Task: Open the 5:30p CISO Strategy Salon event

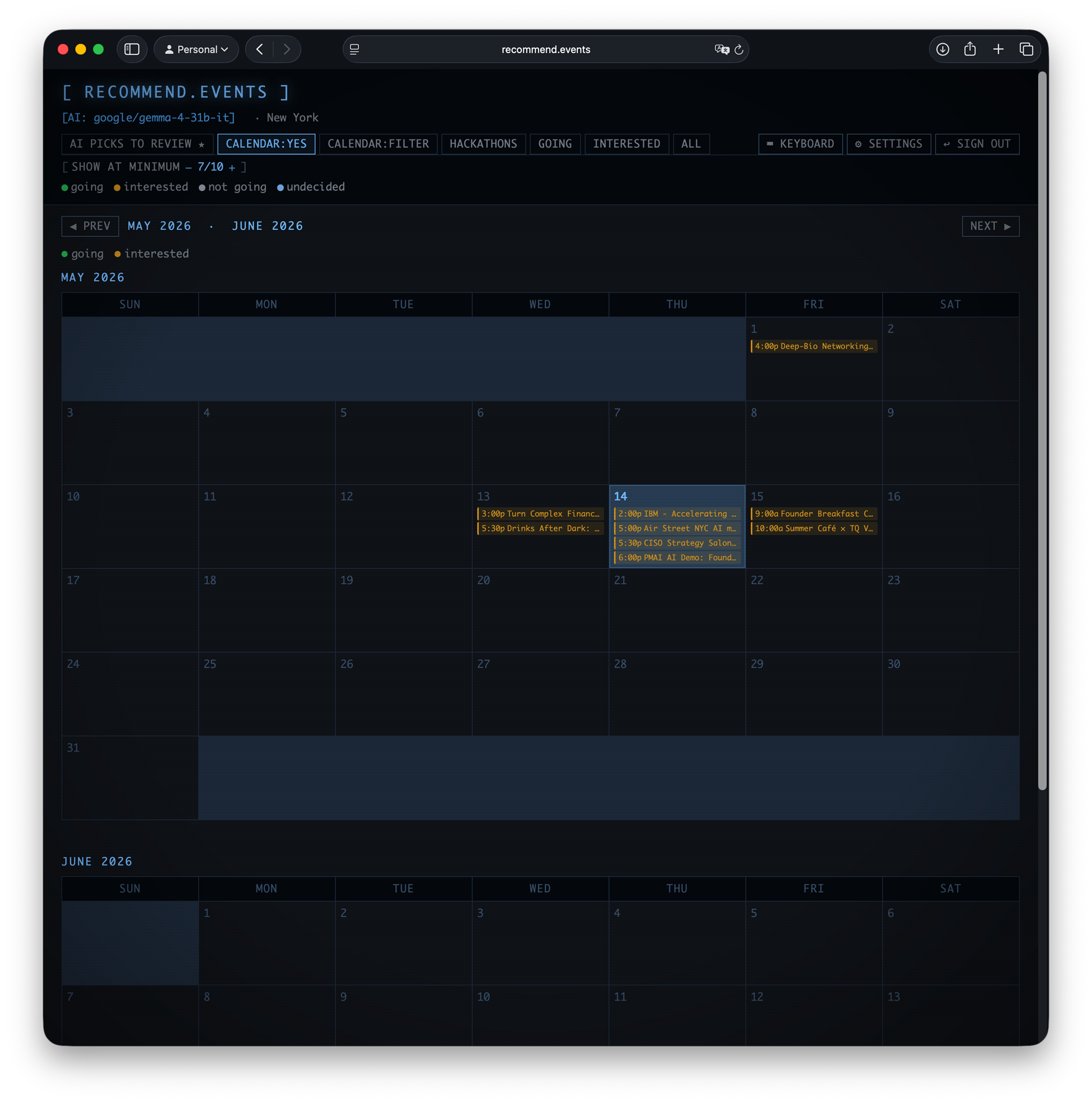Action: click(x=677, y=543)
